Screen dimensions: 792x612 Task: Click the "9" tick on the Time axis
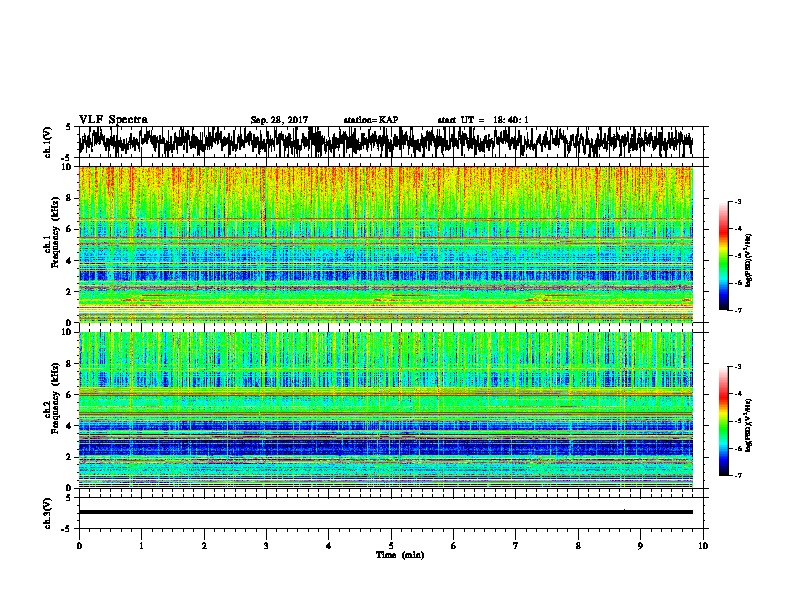(640, 546)
